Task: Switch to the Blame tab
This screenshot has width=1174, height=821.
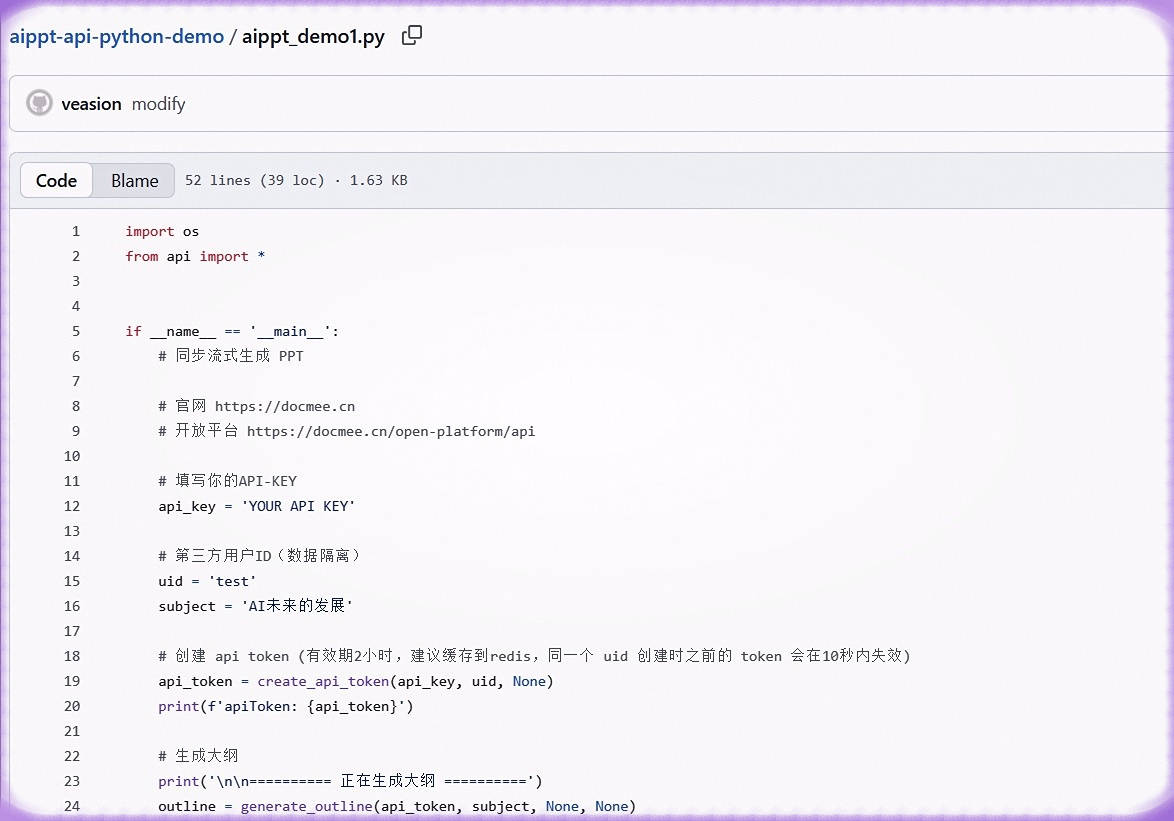Action: coord(135,180)
